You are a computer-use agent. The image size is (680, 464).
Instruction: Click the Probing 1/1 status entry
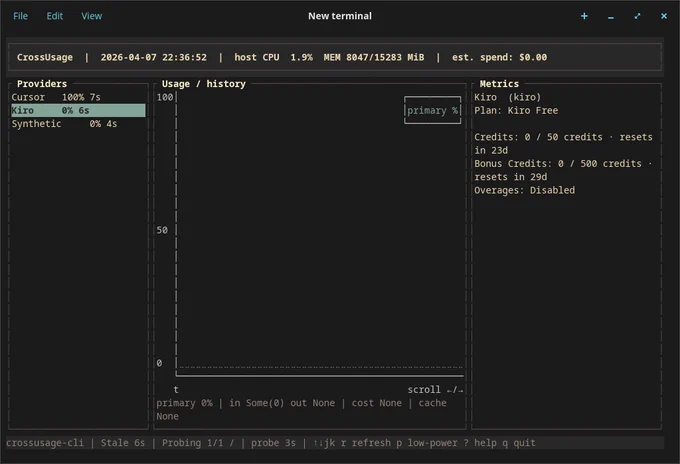(198, 443)
